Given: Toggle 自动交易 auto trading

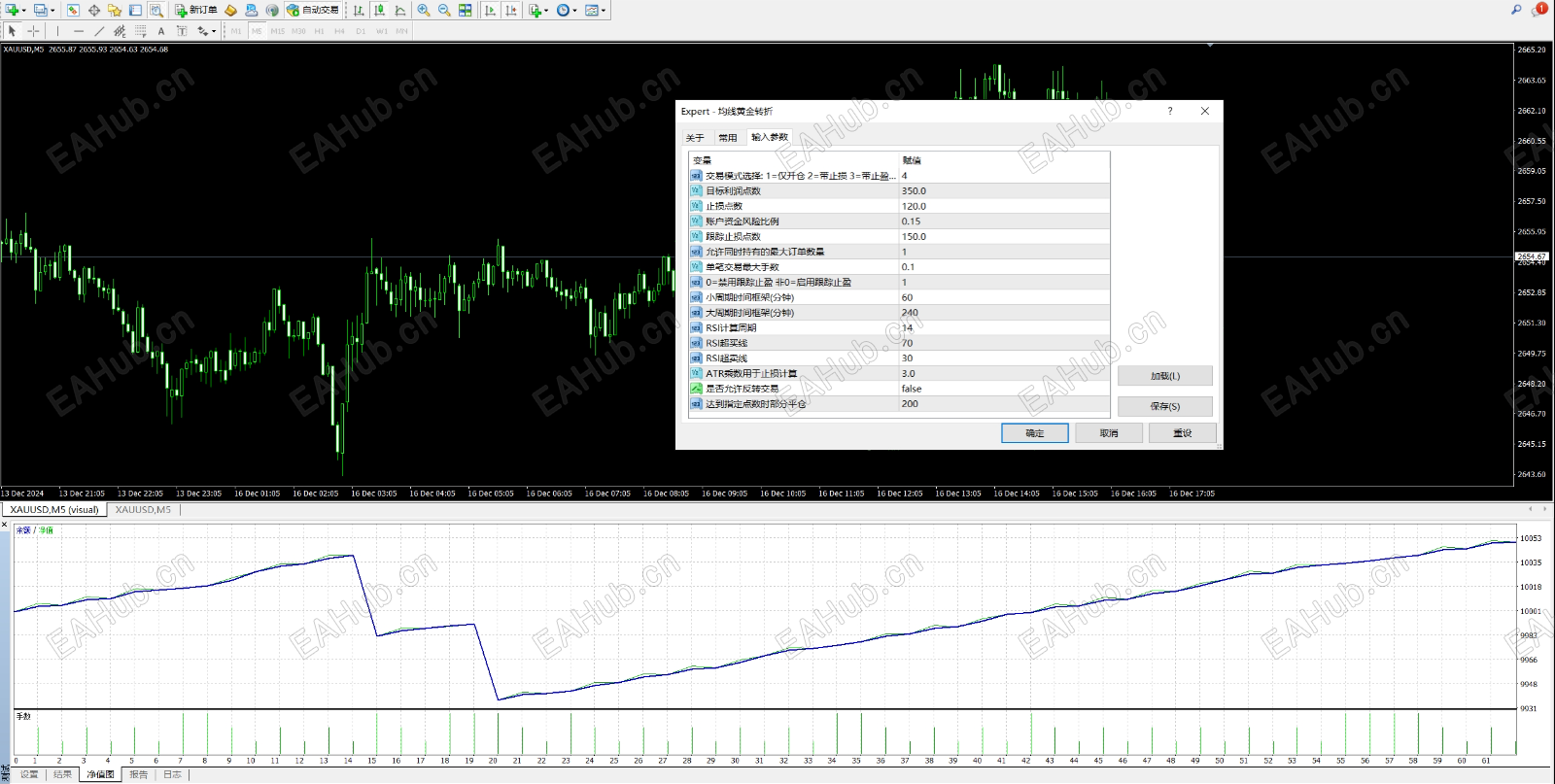Looking at the screenshot, I should [313, 10].
